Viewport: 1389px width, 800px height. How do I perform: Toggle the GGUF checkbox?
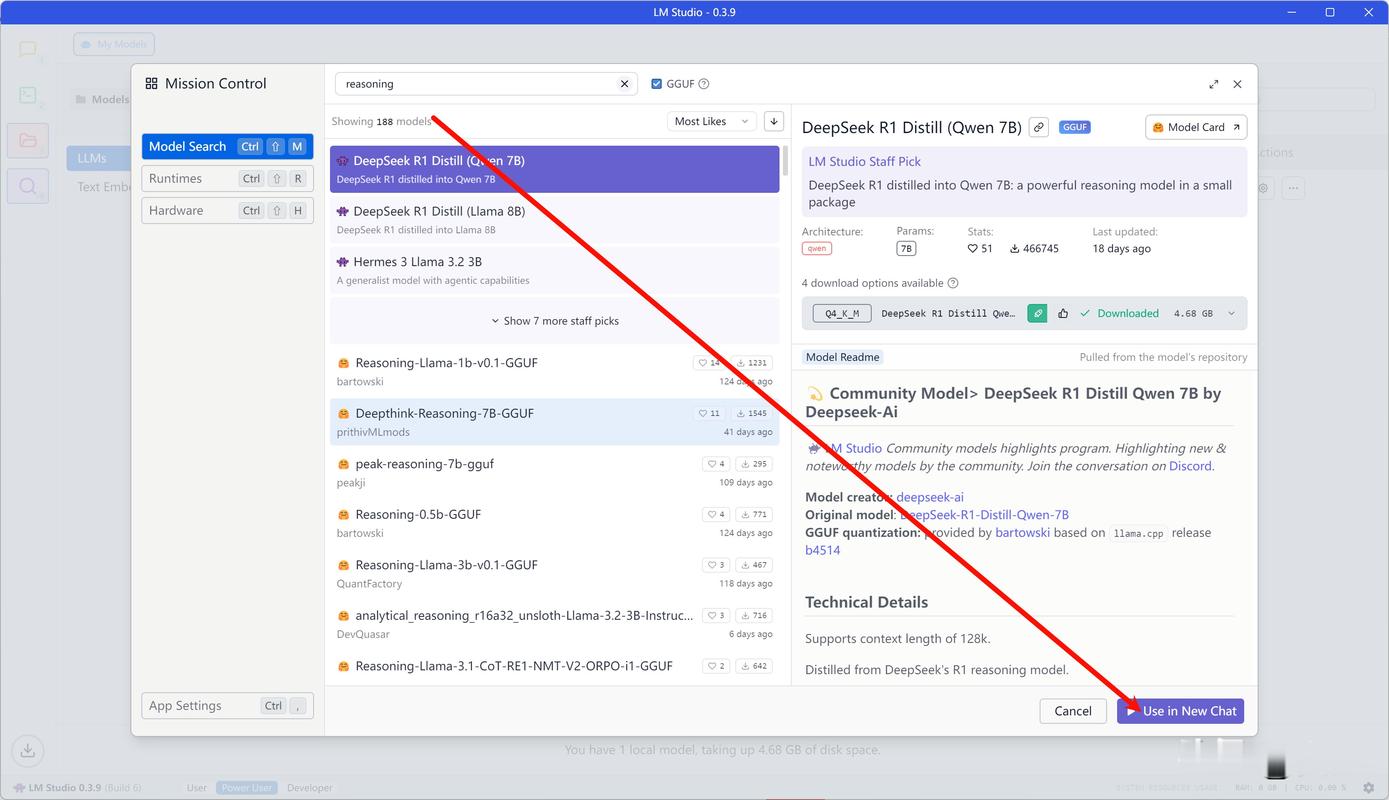[657, 84]
